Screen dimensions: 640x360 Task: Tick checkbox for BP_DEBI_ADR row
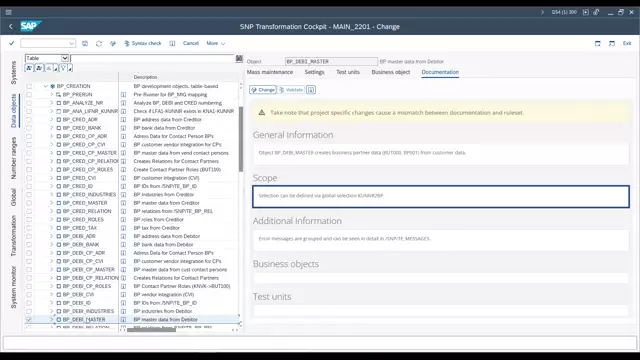pyautogui.click(x=29, y=236)
